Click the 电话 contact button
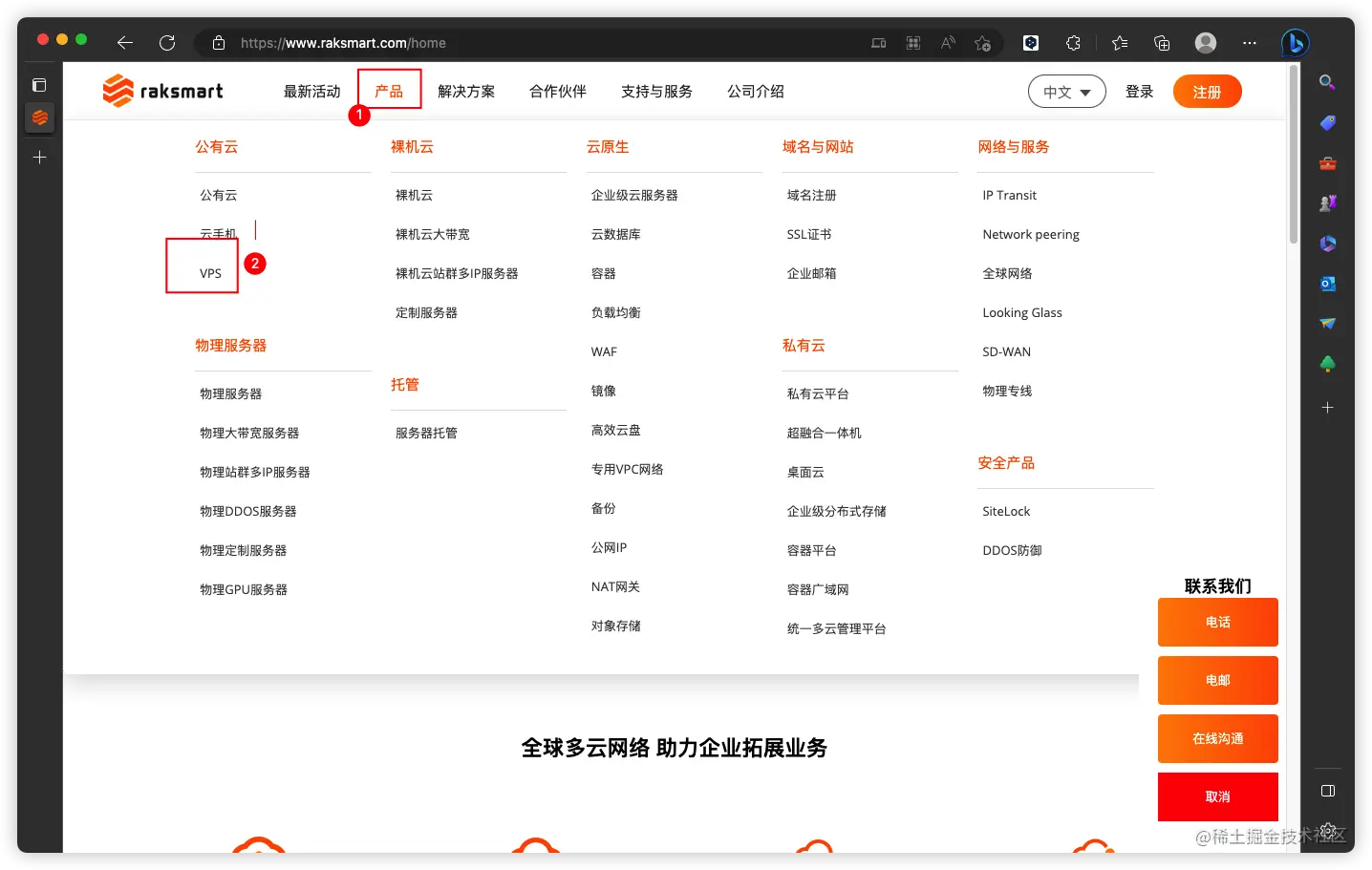This screenshot has width=1372, height=870. [1217, 622]
